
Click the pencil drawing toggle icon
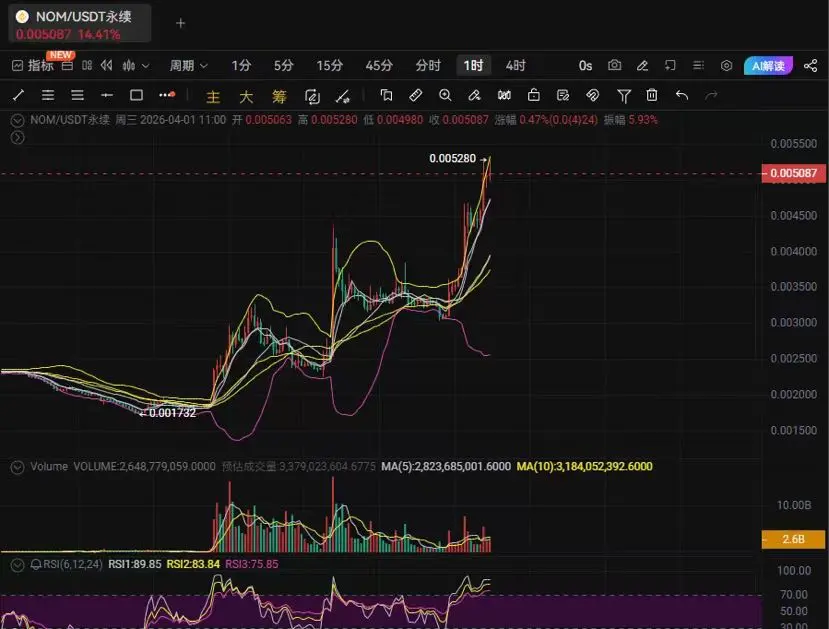pyautogui.click(x=642, y=66)
